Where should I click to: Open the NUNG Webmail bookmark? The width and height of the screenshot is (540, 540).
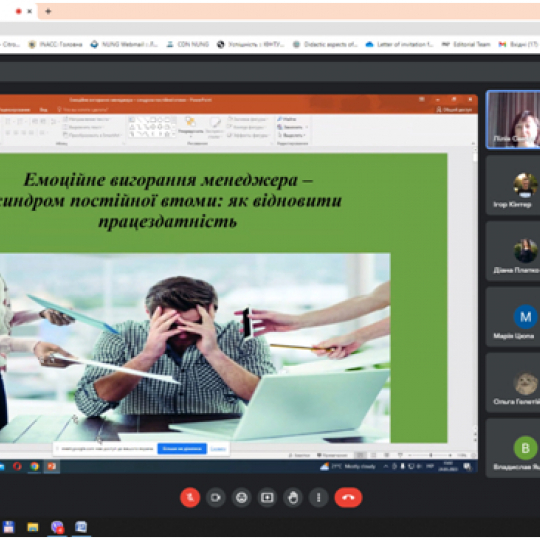(124, 44)
